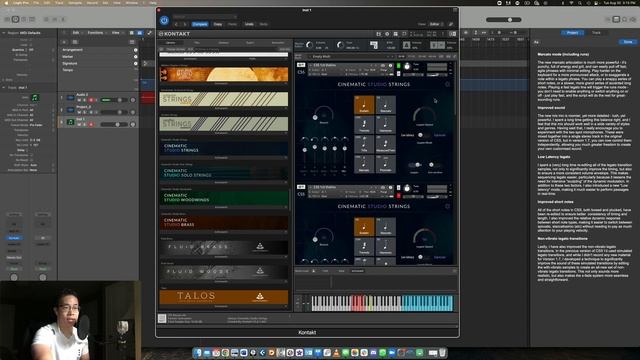Toggle solo button on first CSS instrument header

pos(399,66)
